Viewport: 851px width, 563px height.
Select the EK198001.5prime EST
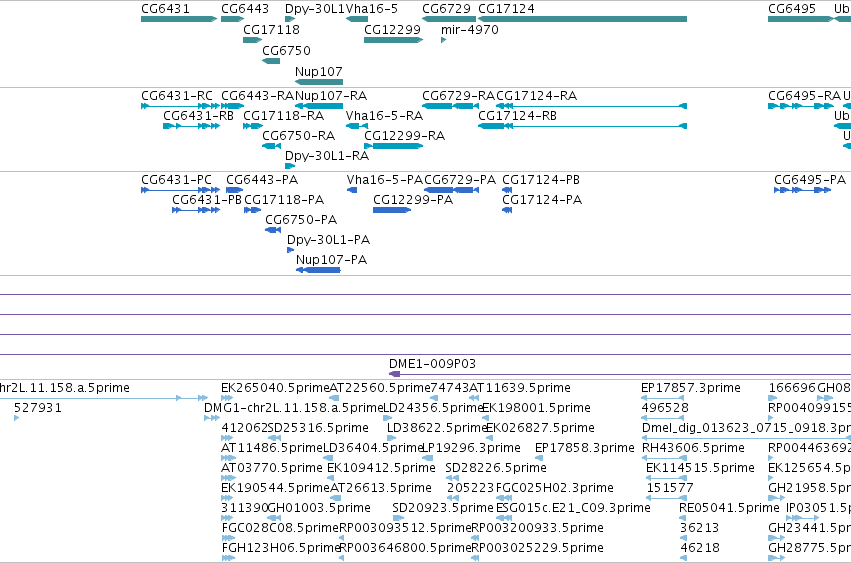point(485,418)
